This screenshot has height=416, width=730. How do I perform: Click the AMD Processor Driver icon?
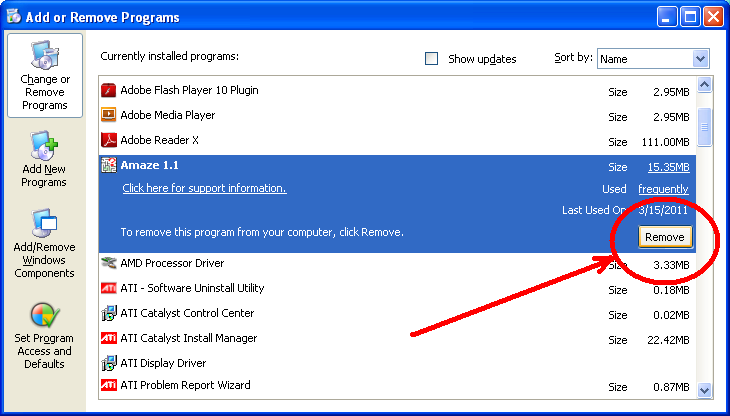click(108, 263)
